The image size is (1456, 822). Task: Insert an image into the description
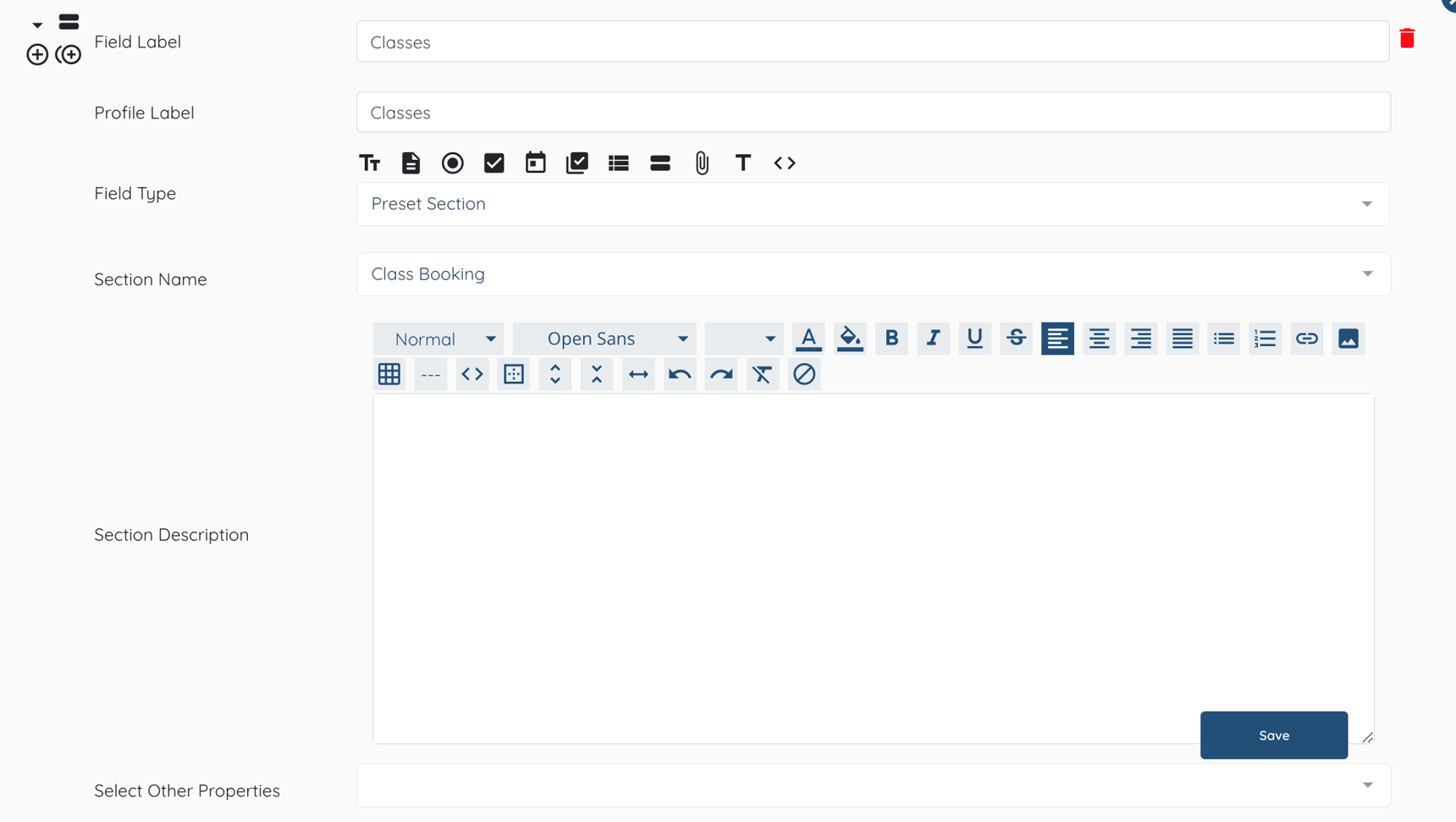1348,339
